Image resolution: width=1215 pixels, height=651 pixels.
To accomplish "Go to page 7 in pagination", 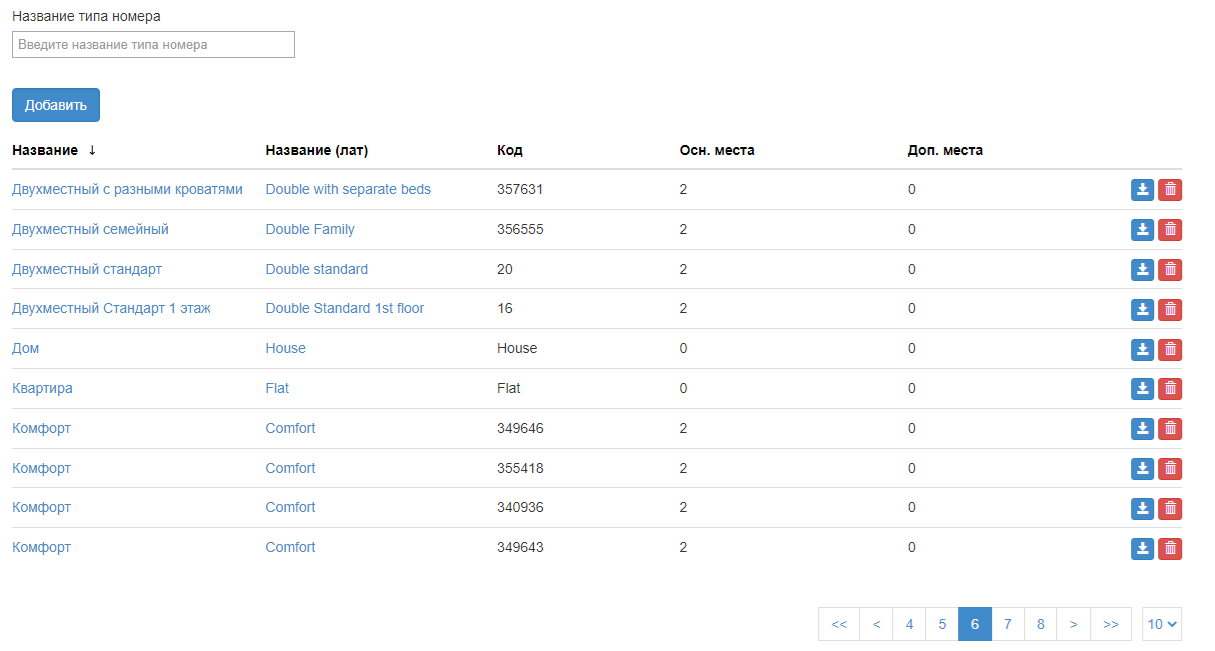I will [x=1007, y=624].
